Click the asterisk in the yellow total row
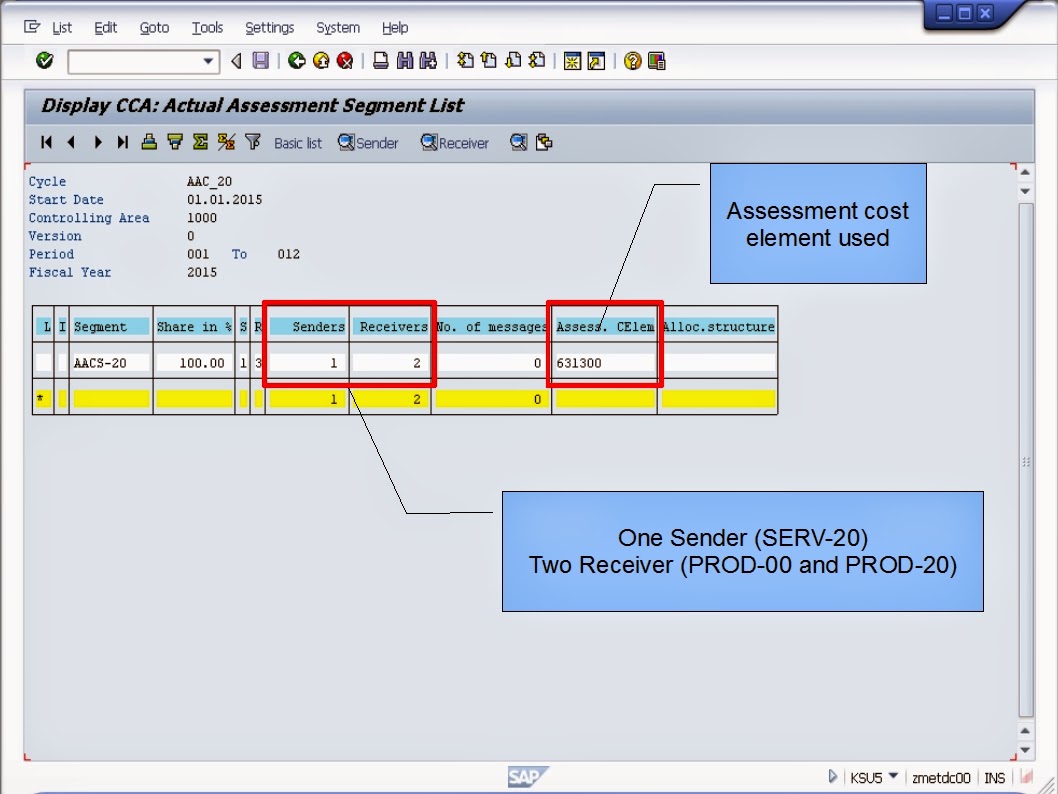 40,399
